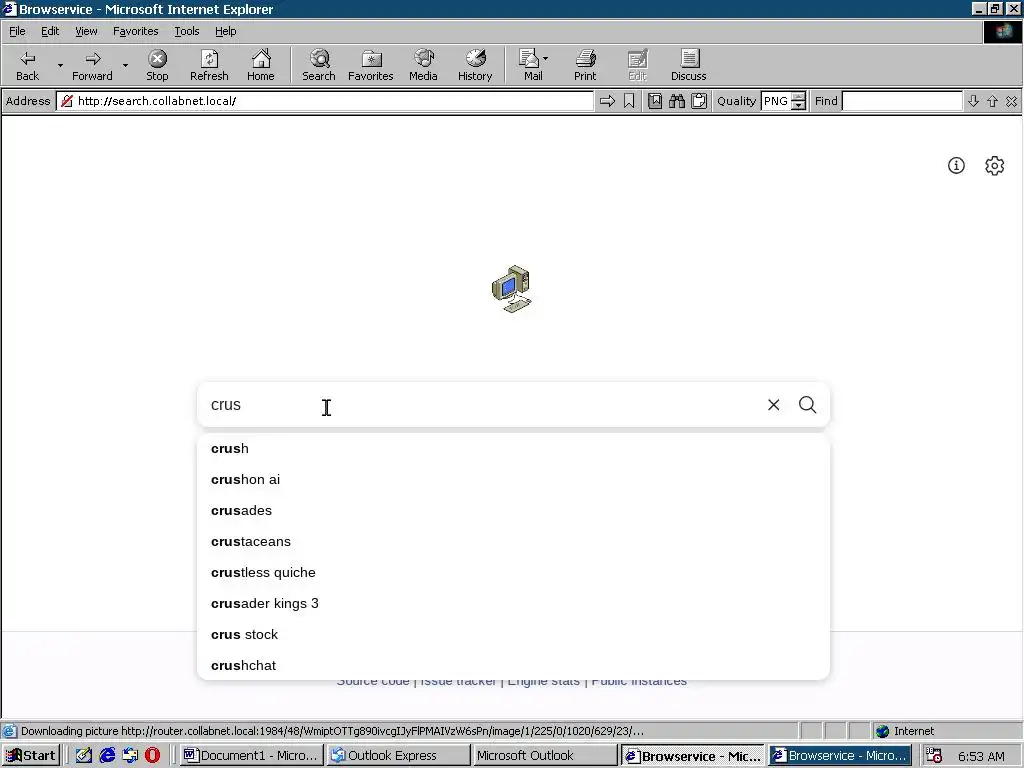Pick the 'crus stock' suggestion

point(513,635)
